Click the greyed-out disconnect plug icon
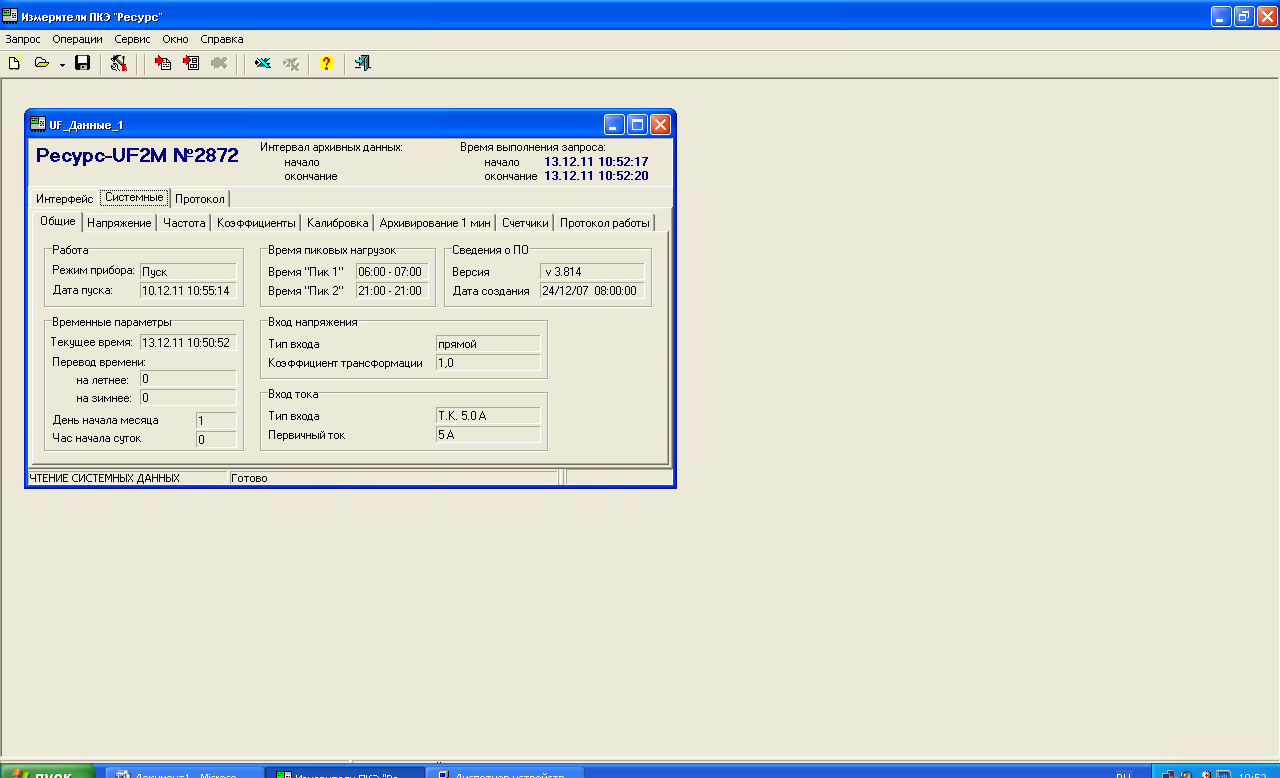This screenshot has width=1280, height=778. tap(291, 63)
